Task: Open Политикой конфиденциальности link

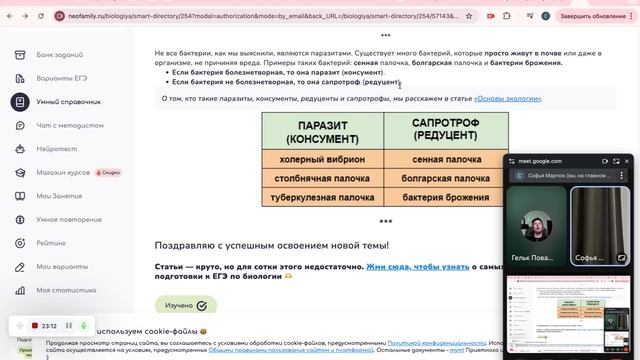Action: point(436,343)
